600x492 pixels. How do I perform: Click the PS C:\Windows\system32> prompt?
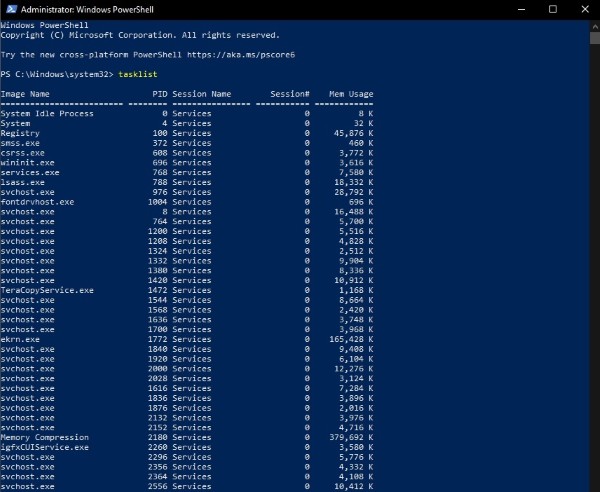point(57,74)
